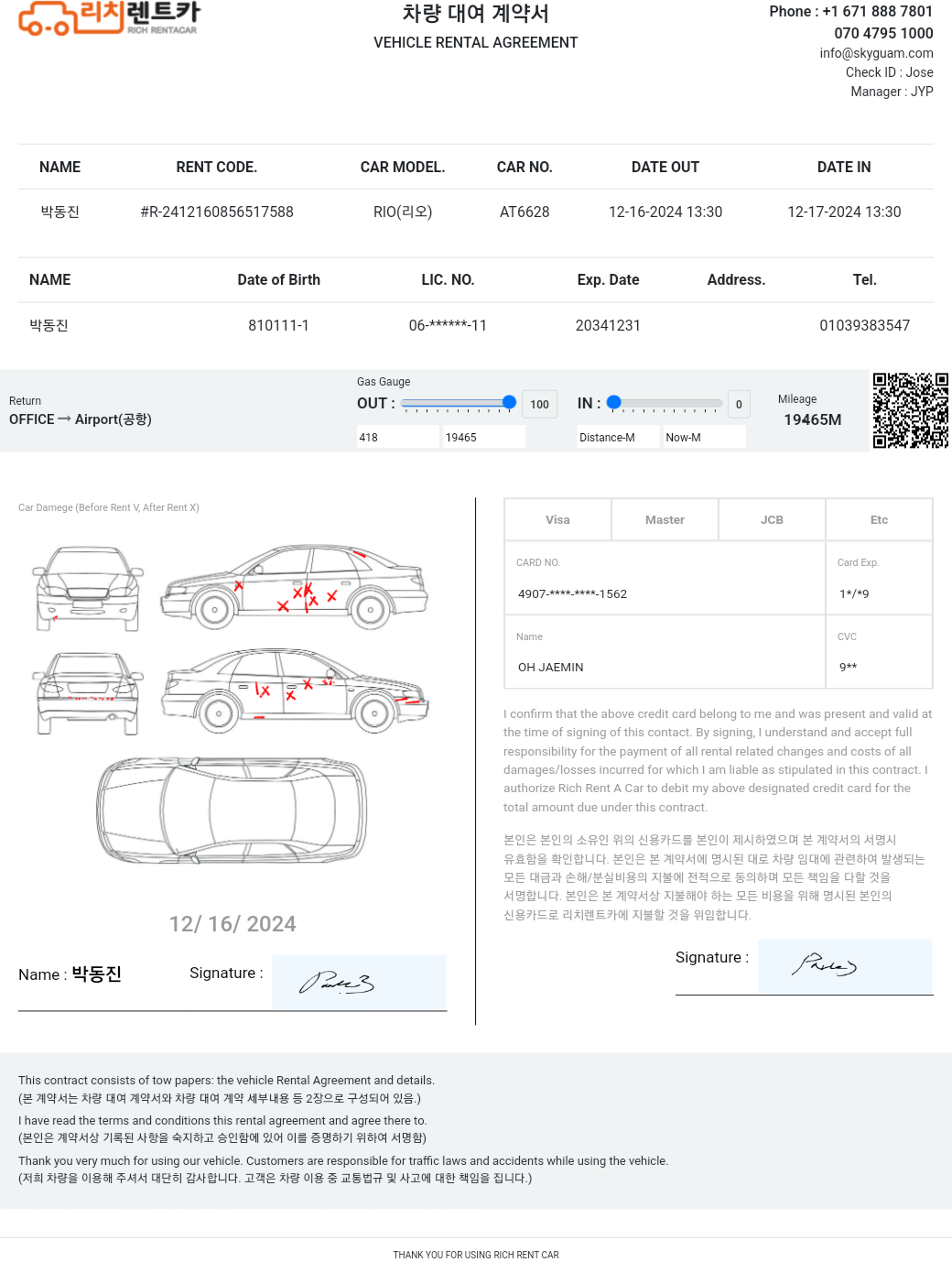This screenshot has width=952, height=1262.
Task: Click the Distance-M field
Action: pos(618,438)
